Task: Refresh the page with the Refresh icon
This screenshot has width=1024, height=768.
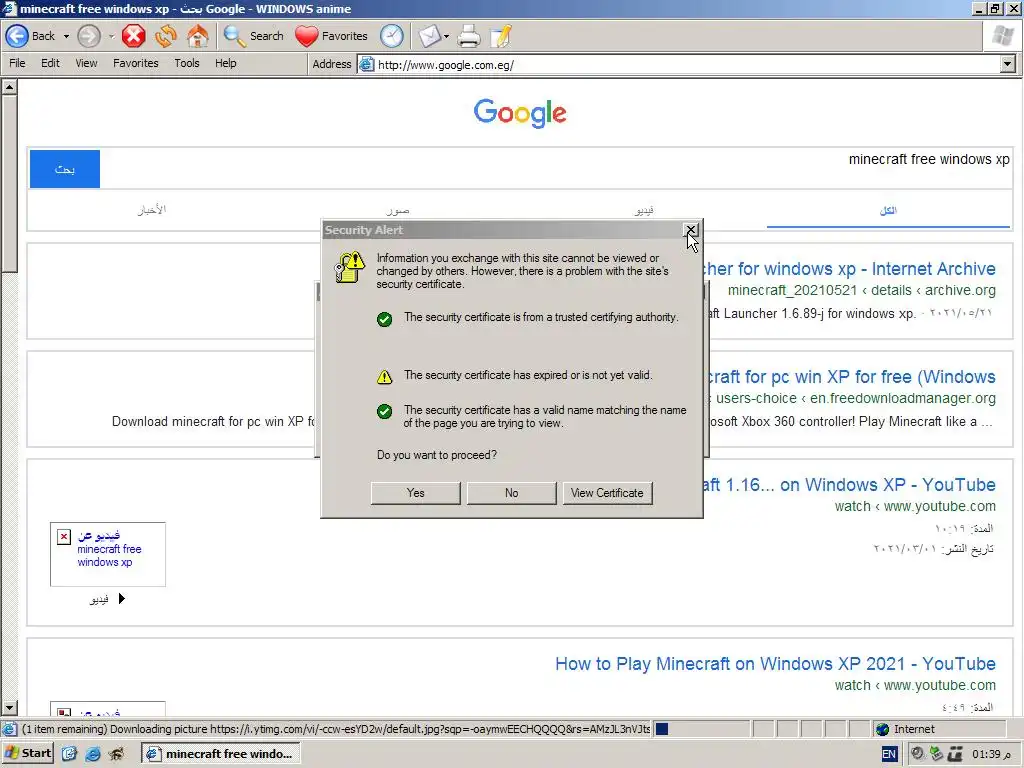Action: [x=165, y=36]
